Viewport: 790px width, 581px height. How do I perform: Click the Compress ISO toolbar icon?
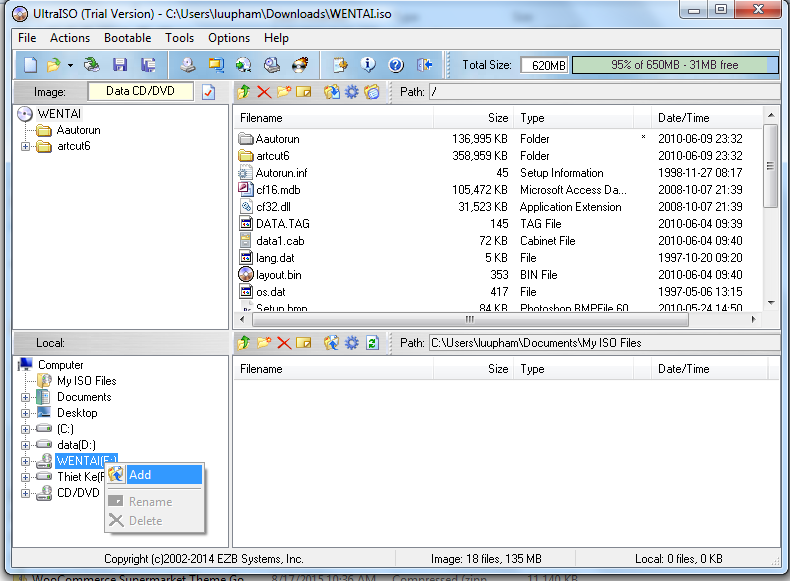click(x=217, y=65)
